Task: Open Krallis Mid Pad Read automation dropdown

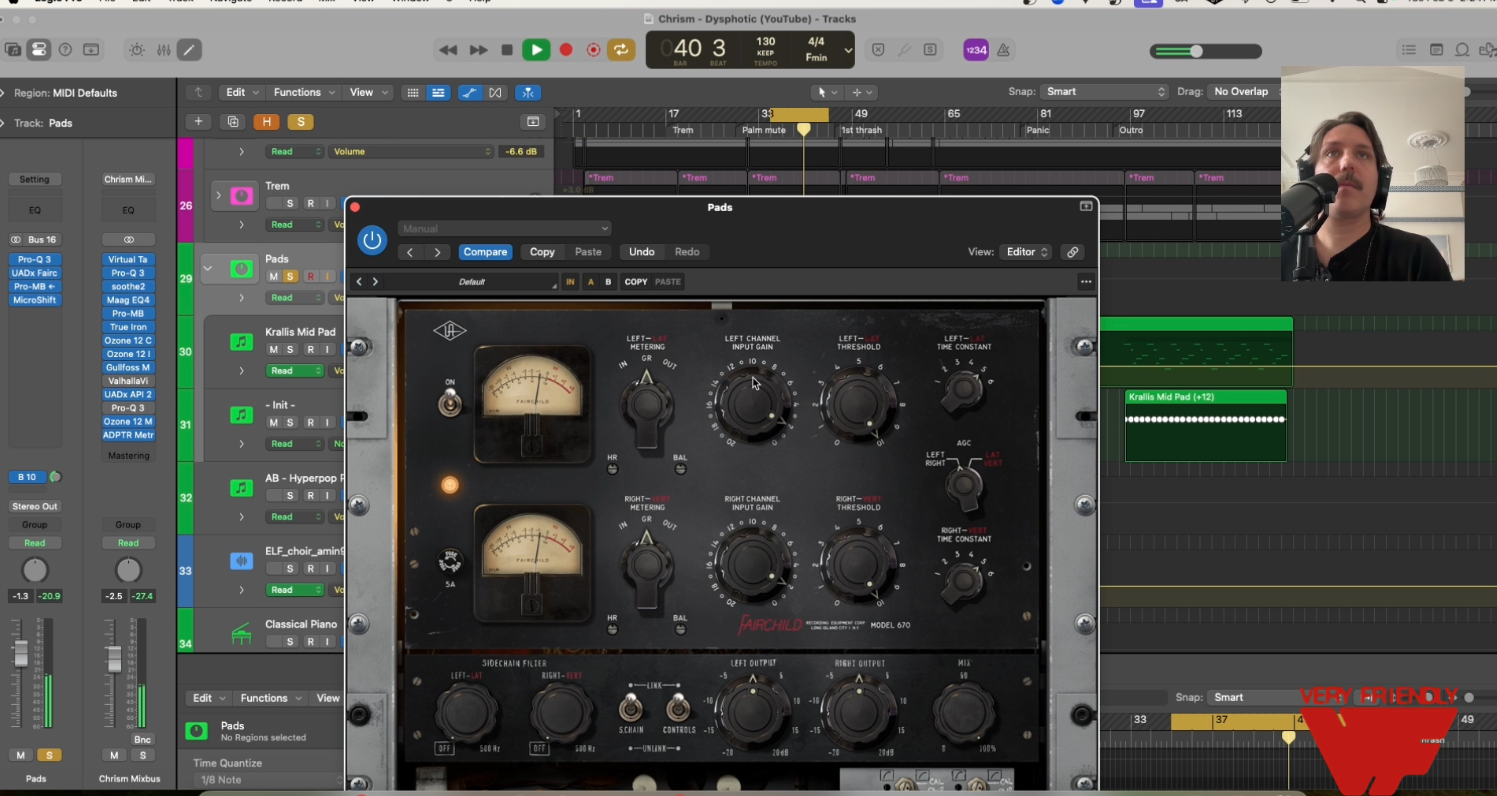Action: point(295,370)
